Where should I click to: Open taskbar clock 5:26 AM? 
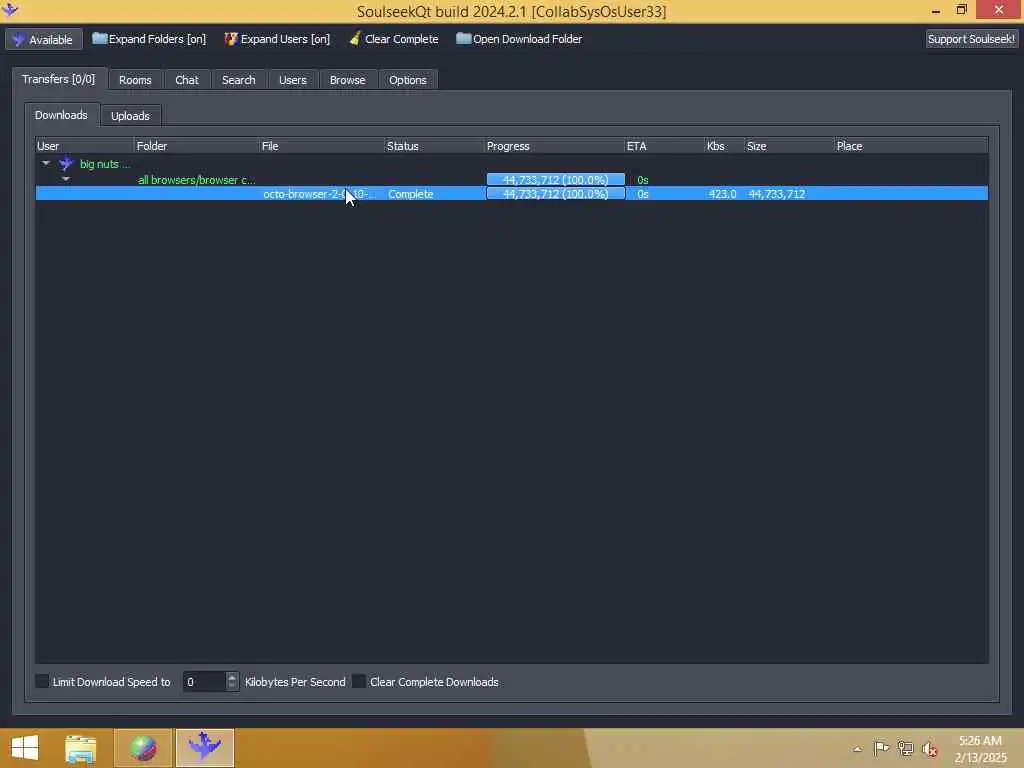coord(980,749)
